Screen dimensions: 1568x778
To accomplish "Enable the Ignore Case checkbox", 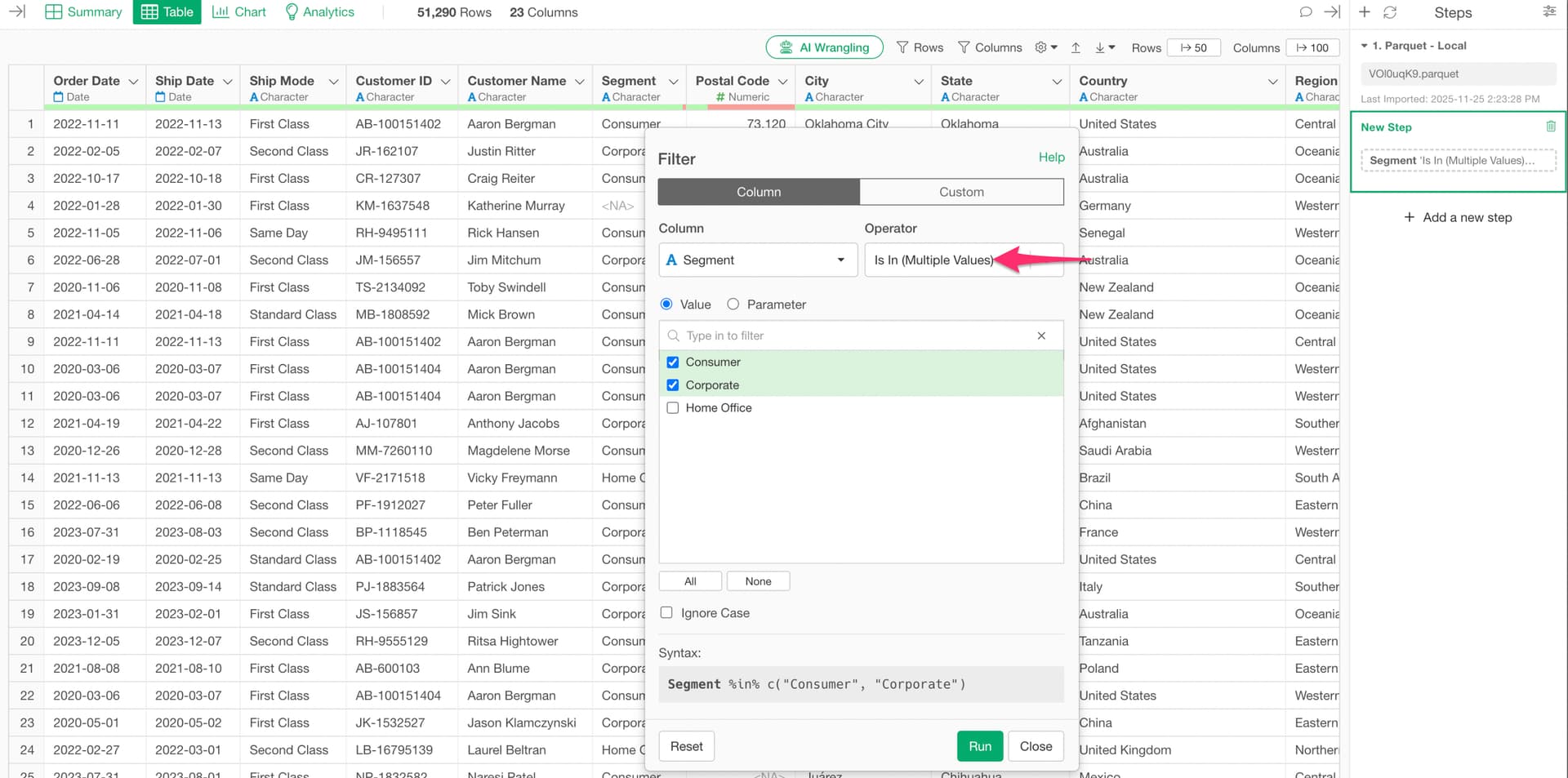I will click(666, 613).
